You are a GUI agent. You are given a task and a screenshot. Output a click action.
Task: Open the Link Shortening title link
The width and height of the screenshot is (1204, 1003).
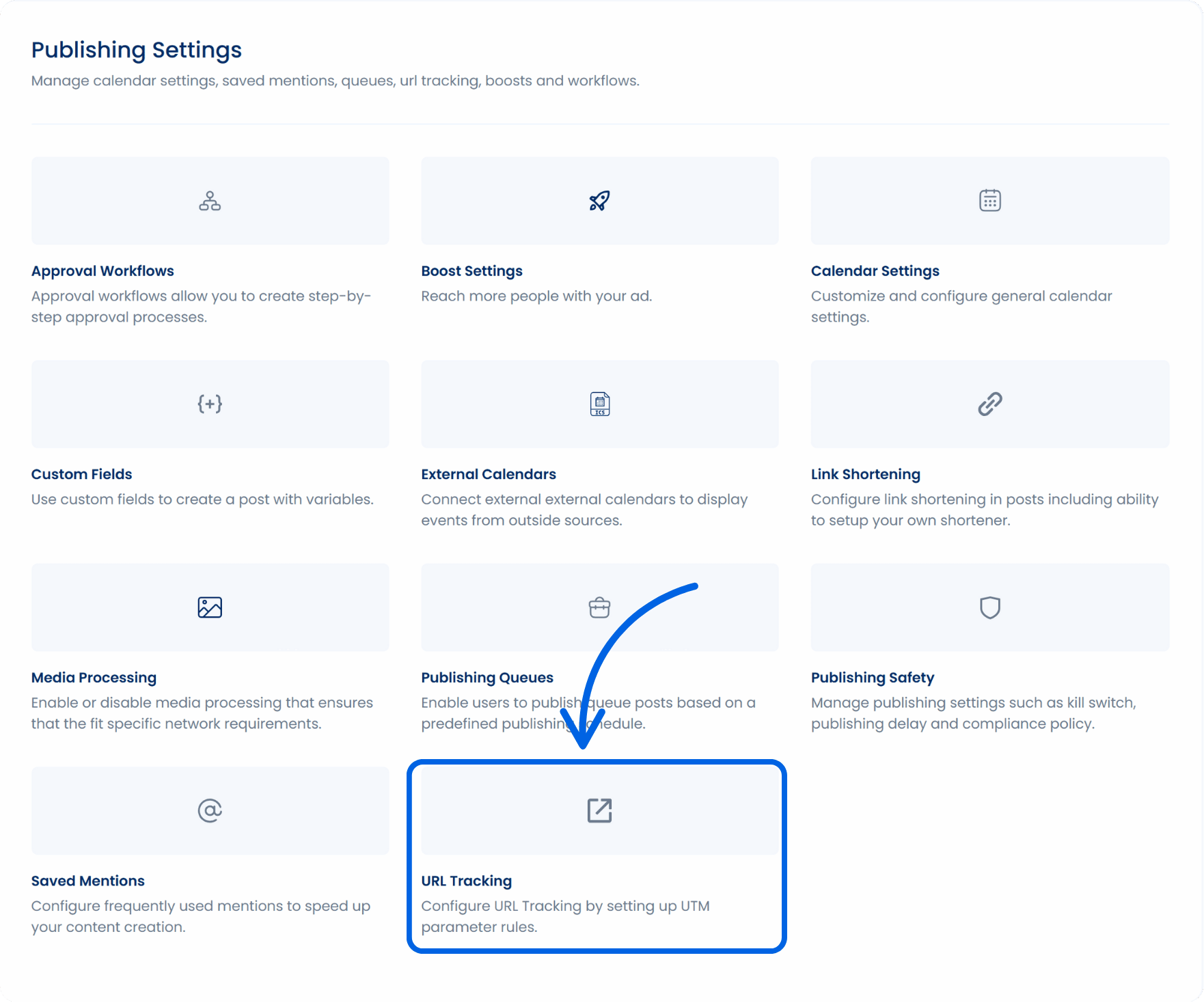[865, 474]
